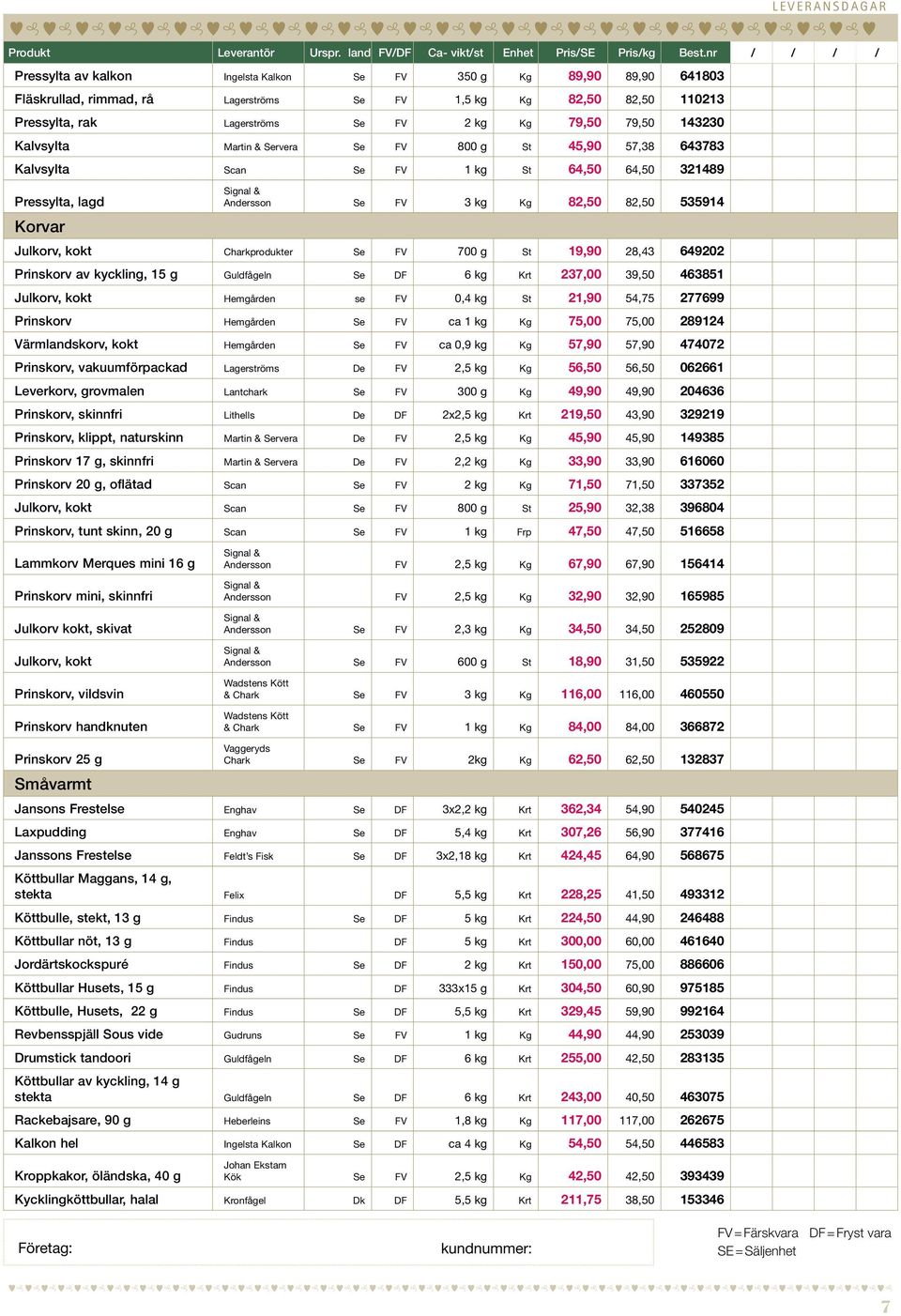901x1316 pixels.
Task: Select the Laxpudding product name
Action: point(51,832)
